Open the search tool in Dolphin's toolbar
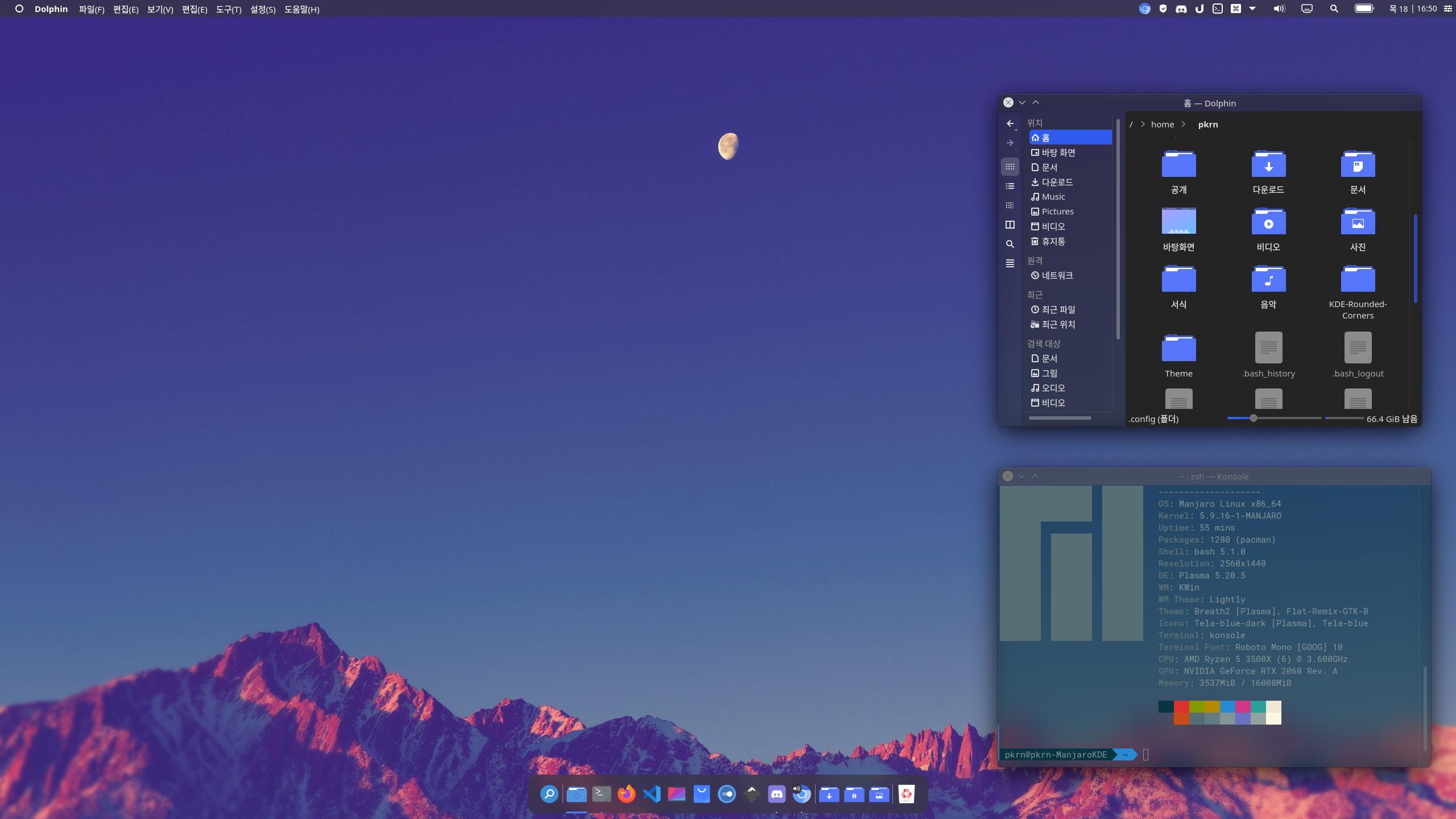The width and height of the screenshot is (1456, 819). coord(1010,244)
